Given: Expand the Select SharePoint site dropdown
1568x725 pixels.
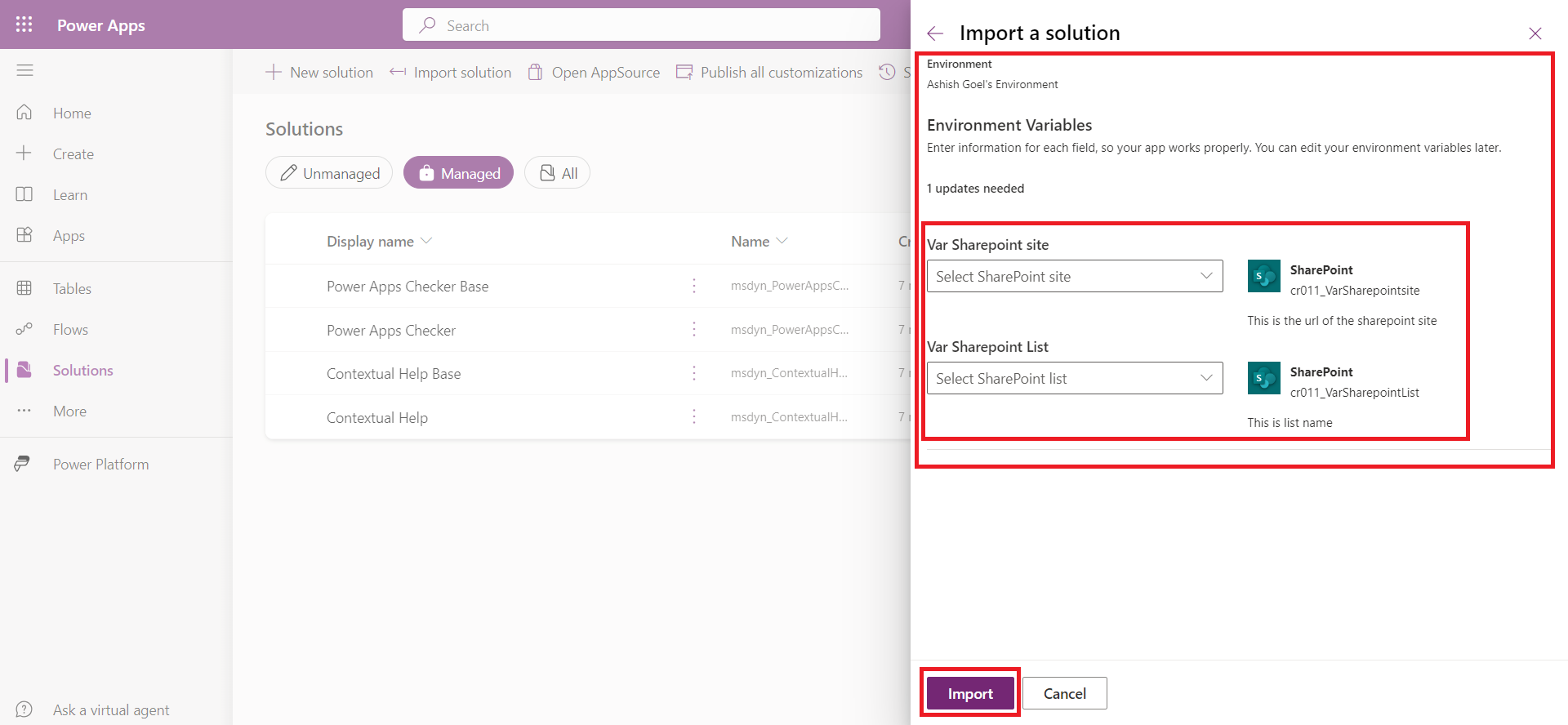Looking at the screenshot, I should click(x=1074, y=277).
